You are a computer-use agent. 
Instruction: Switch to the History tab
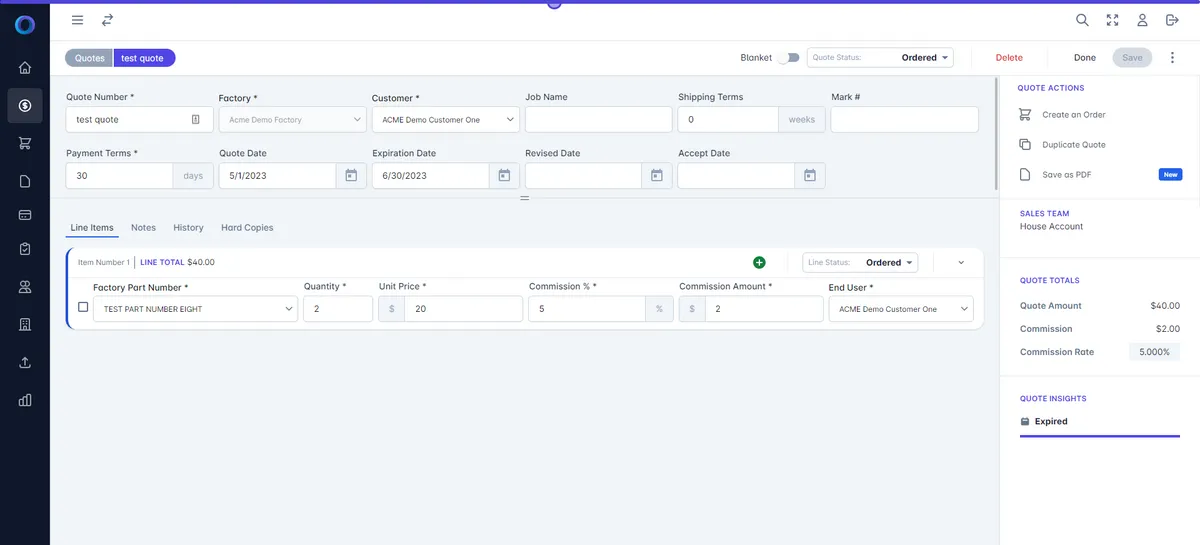tap(188, 228)
